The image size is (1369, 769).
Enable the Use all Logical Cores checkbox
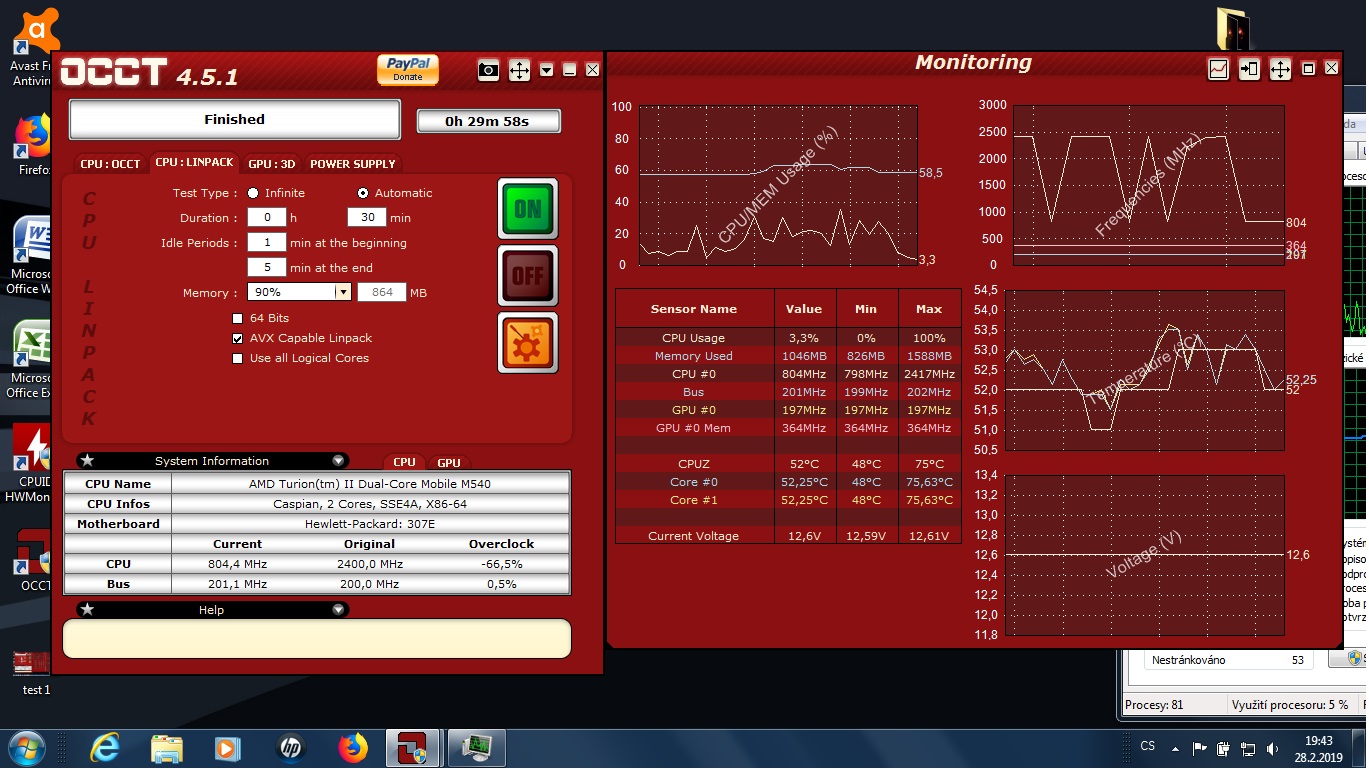pyautogui.click(x=237, y=358)
